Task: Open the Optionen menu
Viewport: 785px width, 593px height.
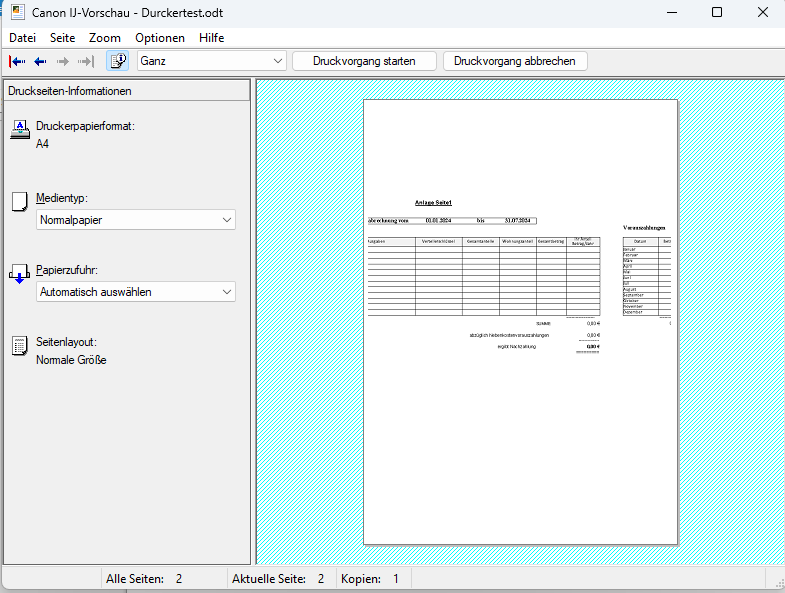Action: pos(160,38)
